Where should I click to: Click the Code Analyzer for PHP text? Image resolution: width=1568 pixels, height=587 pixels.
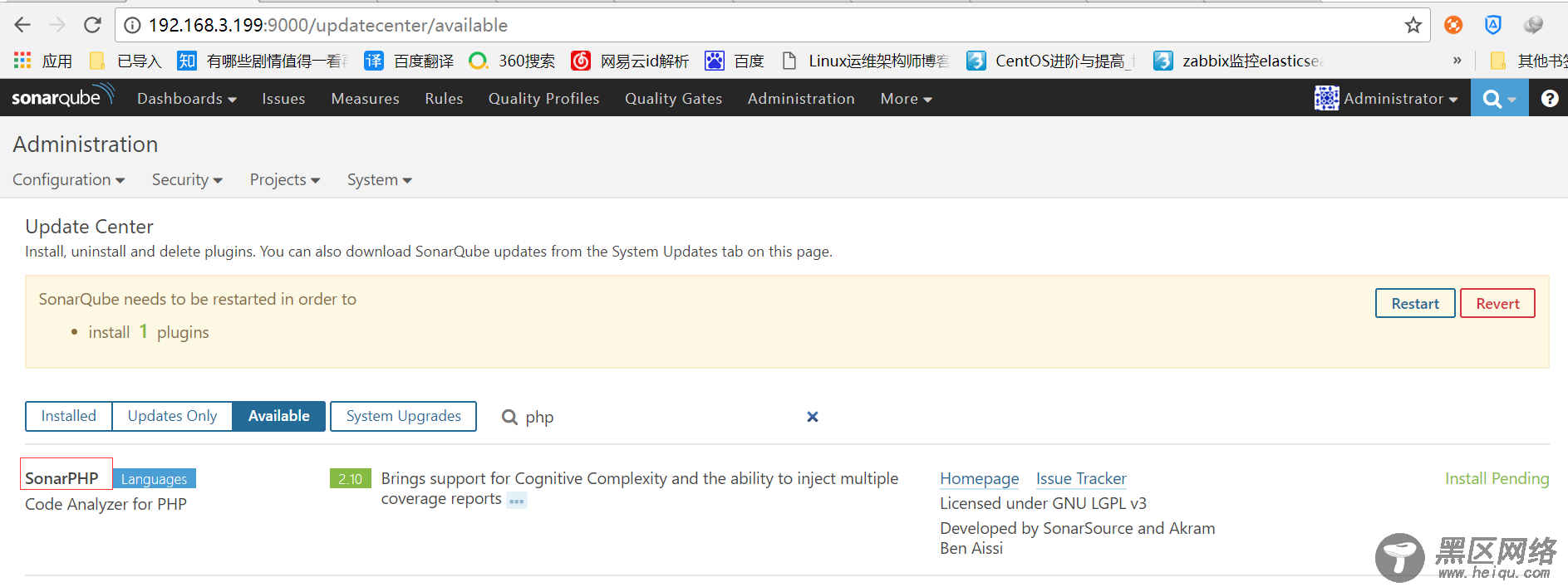pos(106,504)
